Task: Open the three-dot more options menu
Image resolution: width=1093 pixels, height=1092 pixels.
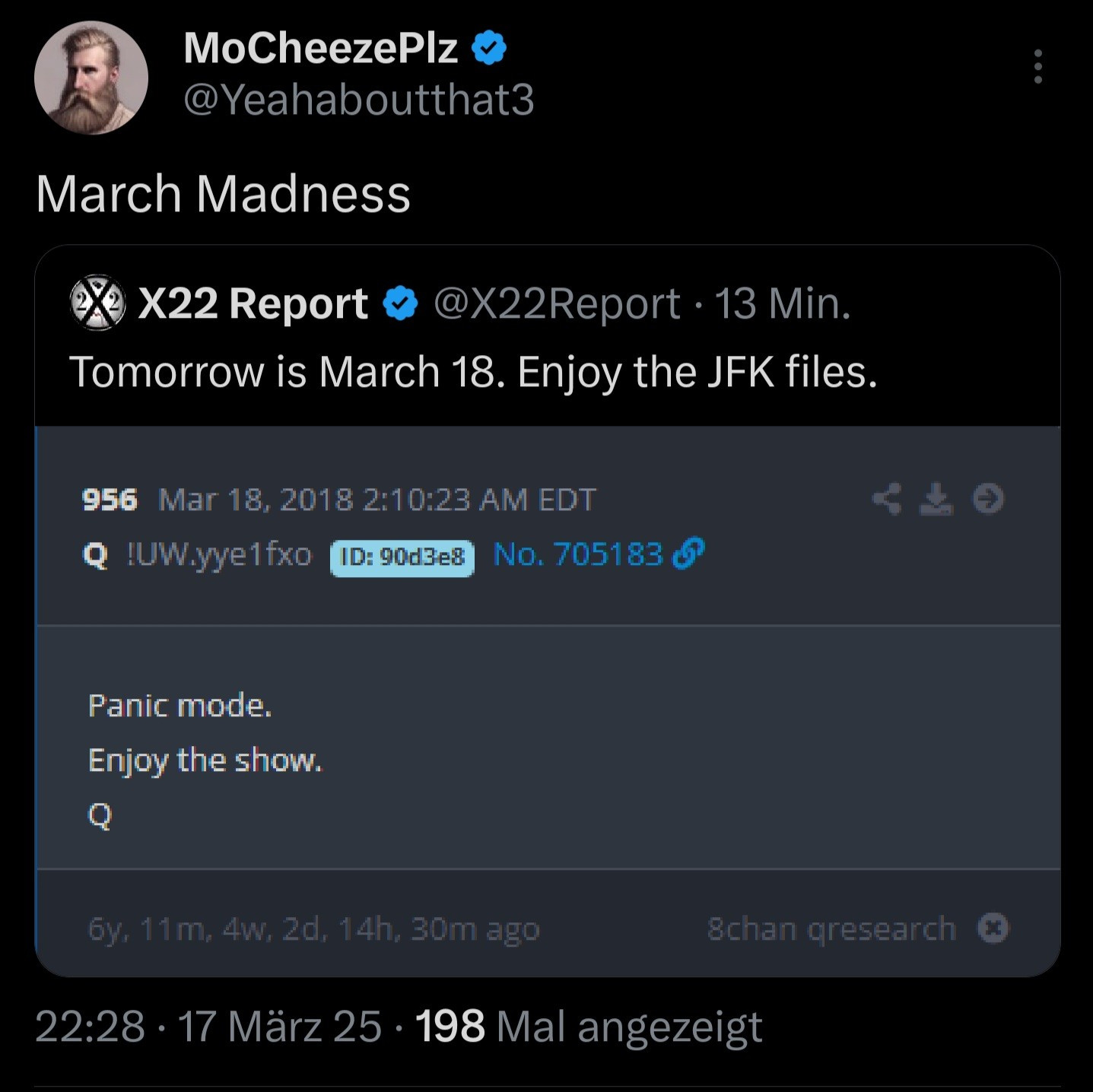Action: click(x=1037, y=67)
